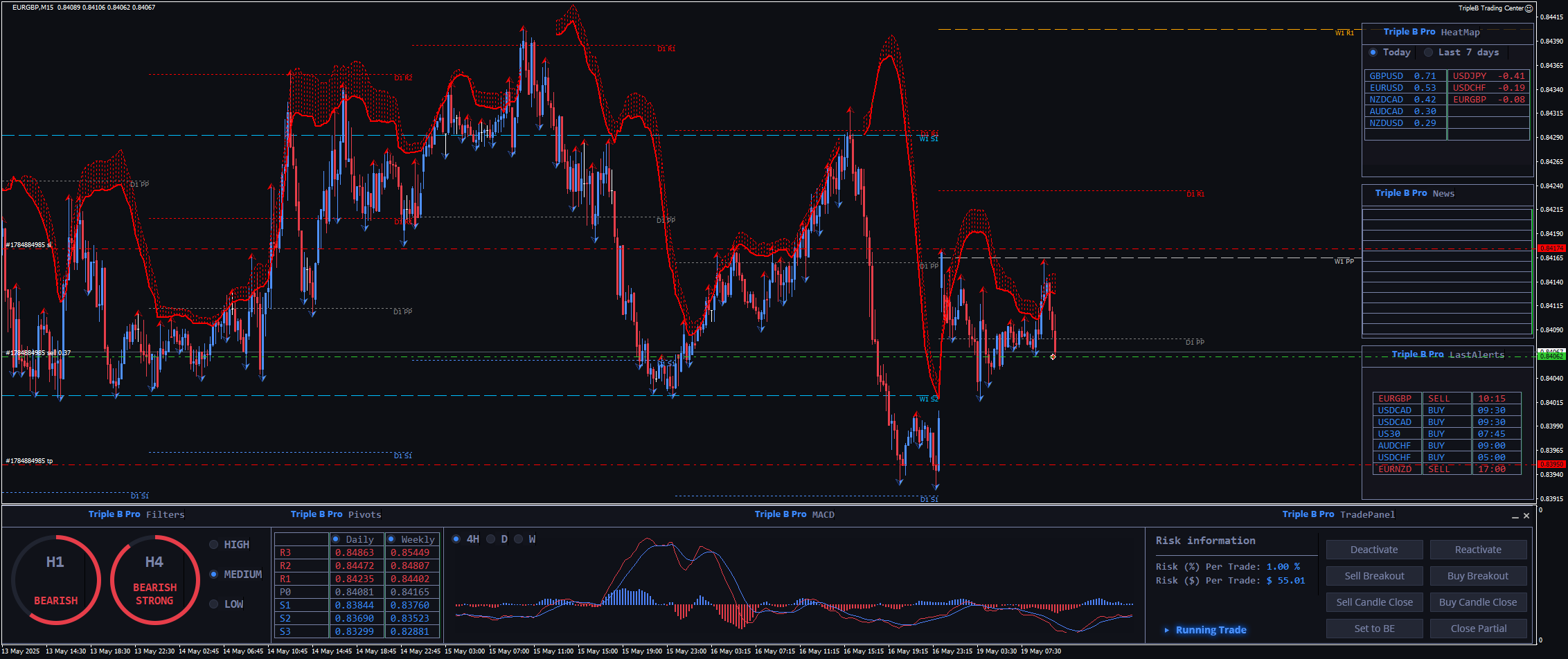Set the filter strength to LOW
The height and width of the screenshot is (659, 1568).
point(214,604)
